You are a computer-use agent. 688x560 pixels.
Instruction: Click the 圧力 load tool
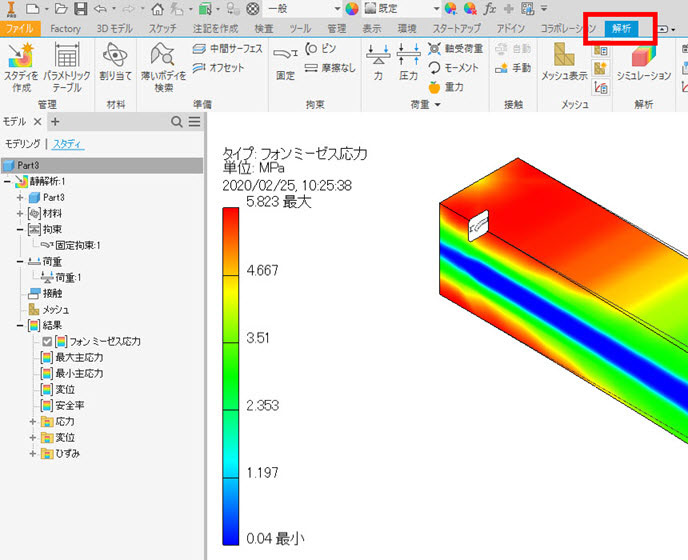(x=408, y=62)
